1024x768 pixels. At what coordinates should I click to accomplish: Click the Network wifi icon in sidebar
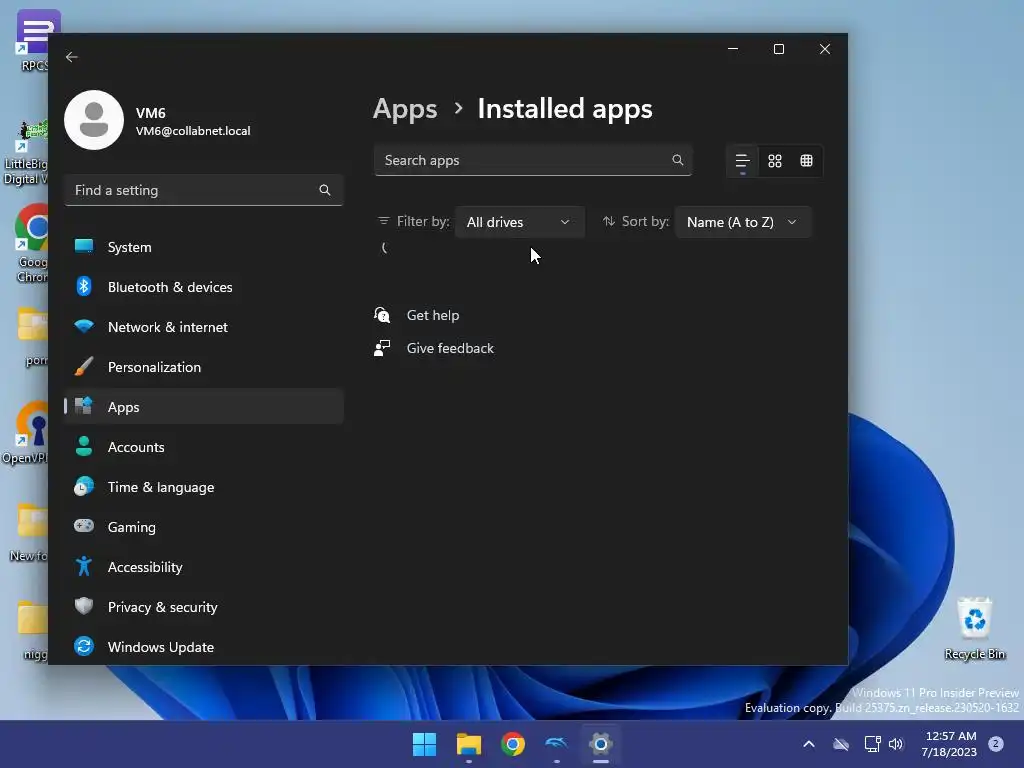click(84, 326)
